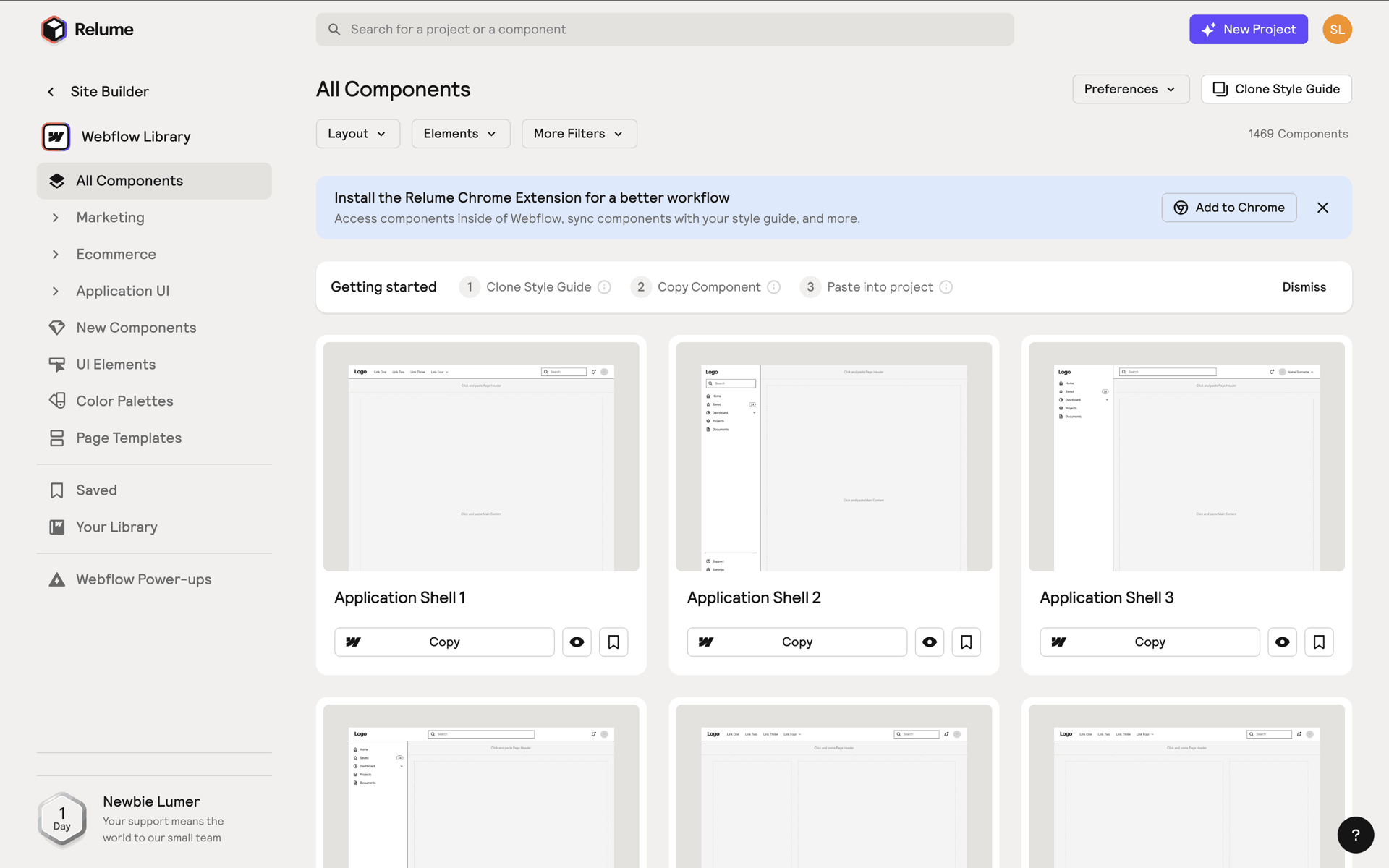The width and height of the screenshot is (1389, 868).
Task: Click the Application Shell 3 title
Action: 1107,597
